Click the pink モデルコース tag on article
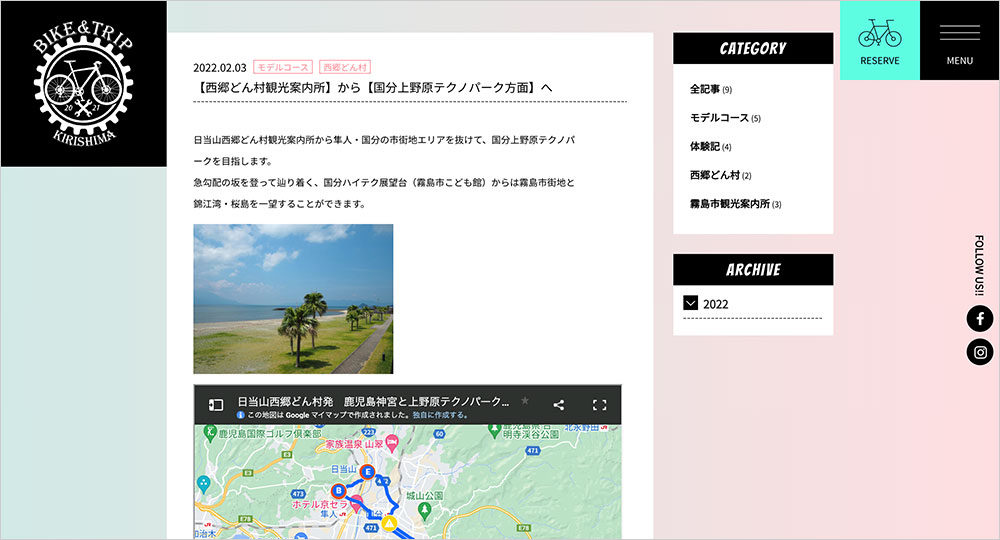The height and width of the screenshot is (540, 1000). (x=283, y=67)
